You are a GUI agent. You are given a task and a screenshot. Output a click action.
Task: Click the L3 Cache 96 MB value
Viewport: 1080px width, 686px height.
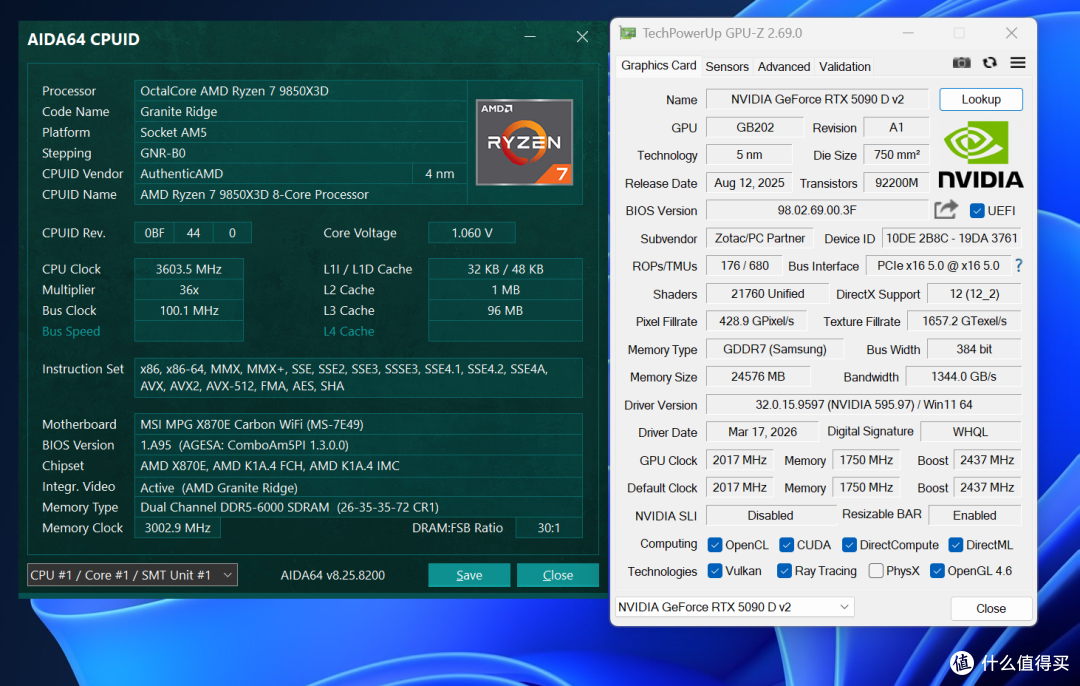point(505,311)
